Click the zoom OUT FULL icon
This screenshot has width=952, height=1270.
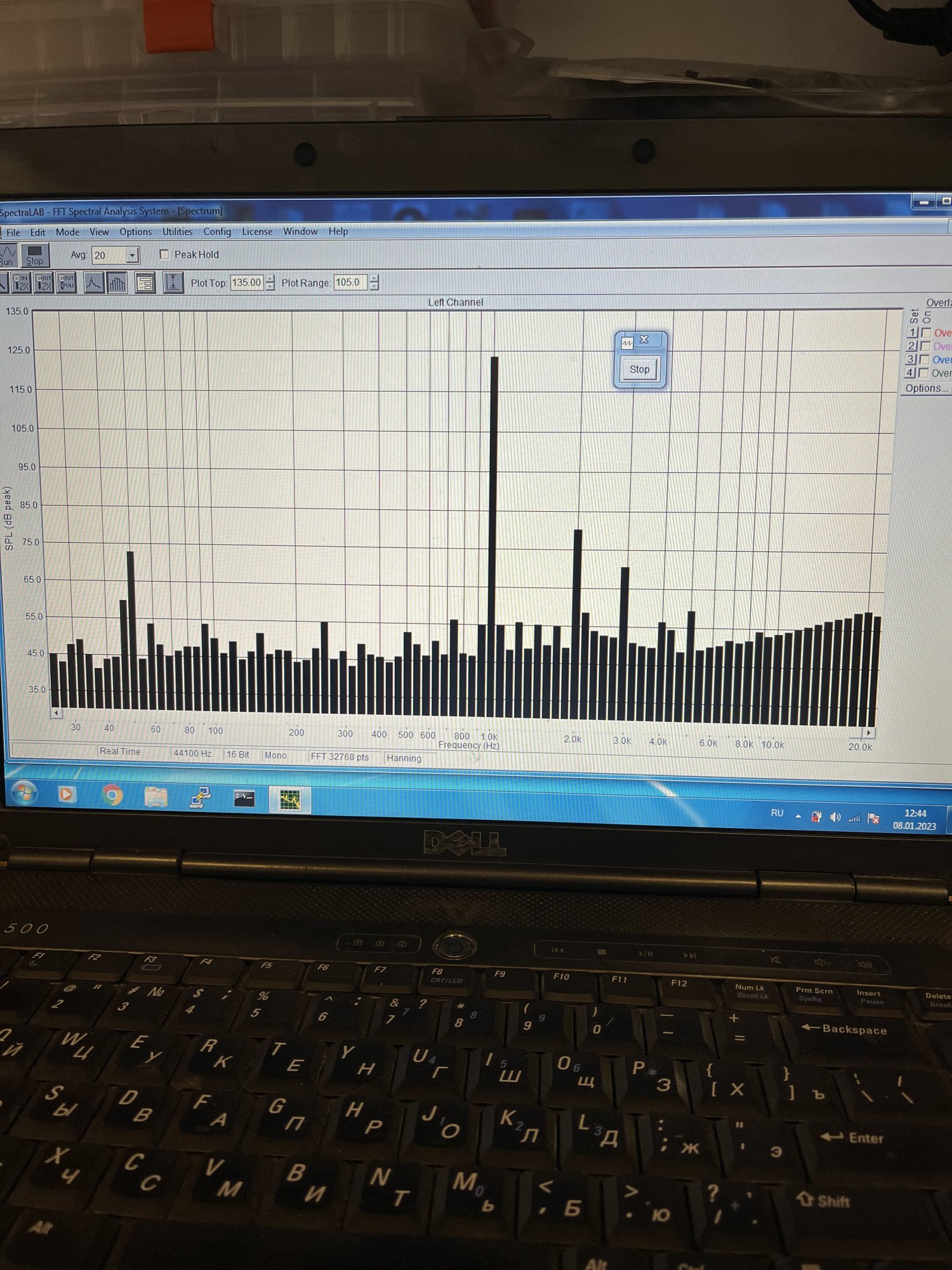pos(67,282)
